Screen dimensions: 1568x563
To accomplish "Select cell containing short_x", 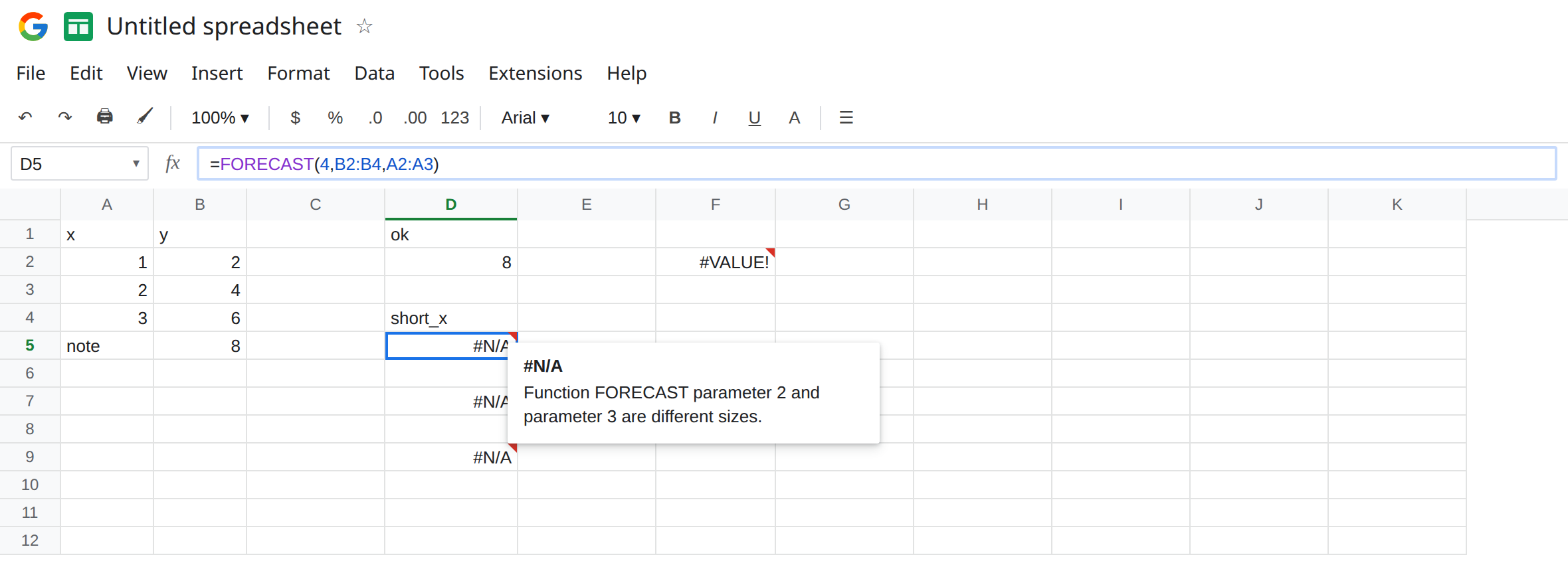I will pyautogui.click(x=451, y=317).
